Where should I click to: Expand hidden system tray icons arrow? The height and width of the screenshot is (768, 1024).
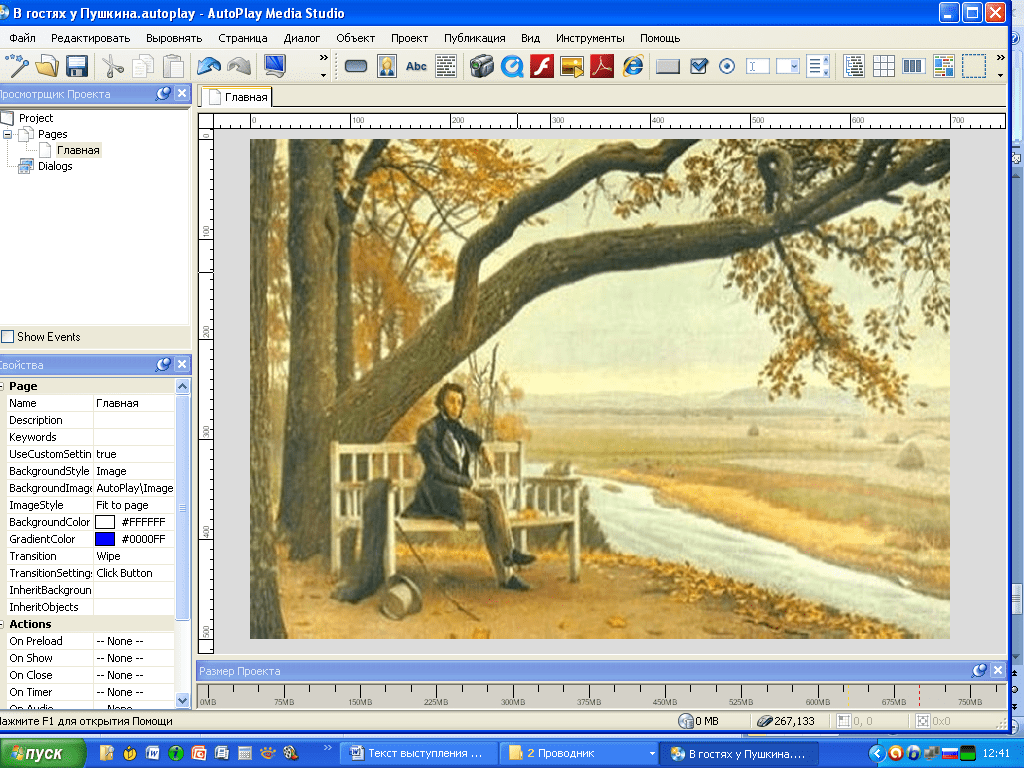876,753
